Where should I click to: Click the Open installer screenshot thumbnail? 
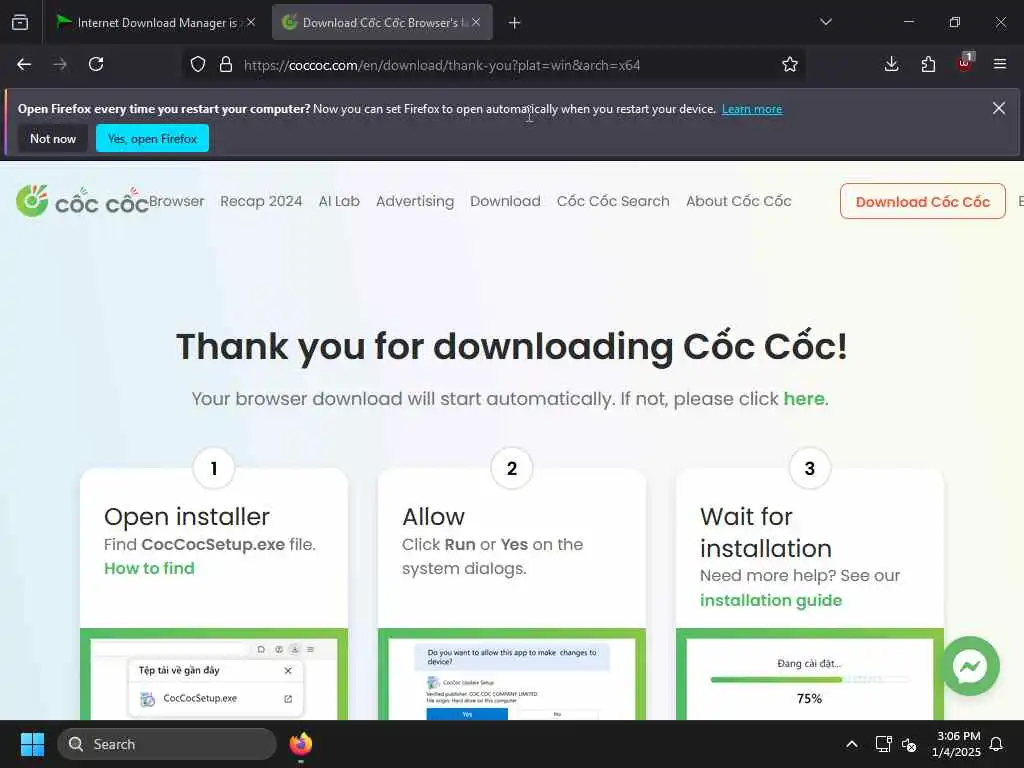[214, 675]
